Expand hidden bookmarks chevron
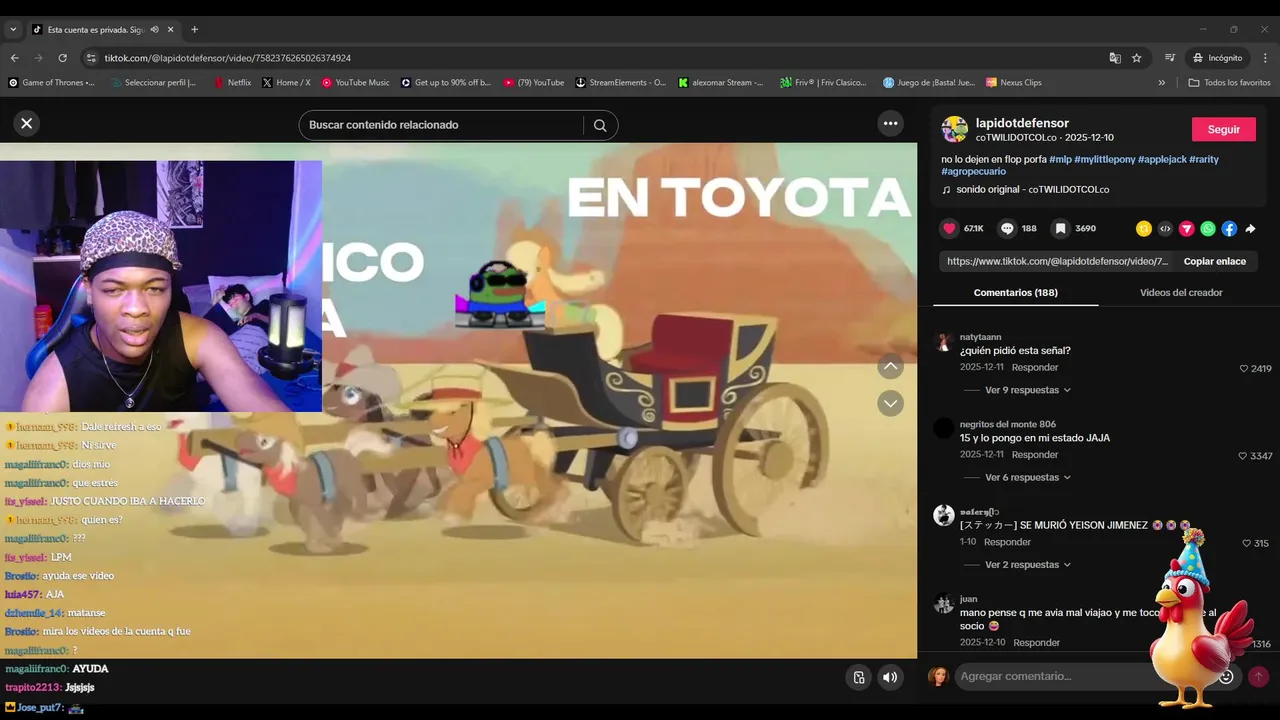Screen dimensions: 1280x720 tap(1162, 83)
